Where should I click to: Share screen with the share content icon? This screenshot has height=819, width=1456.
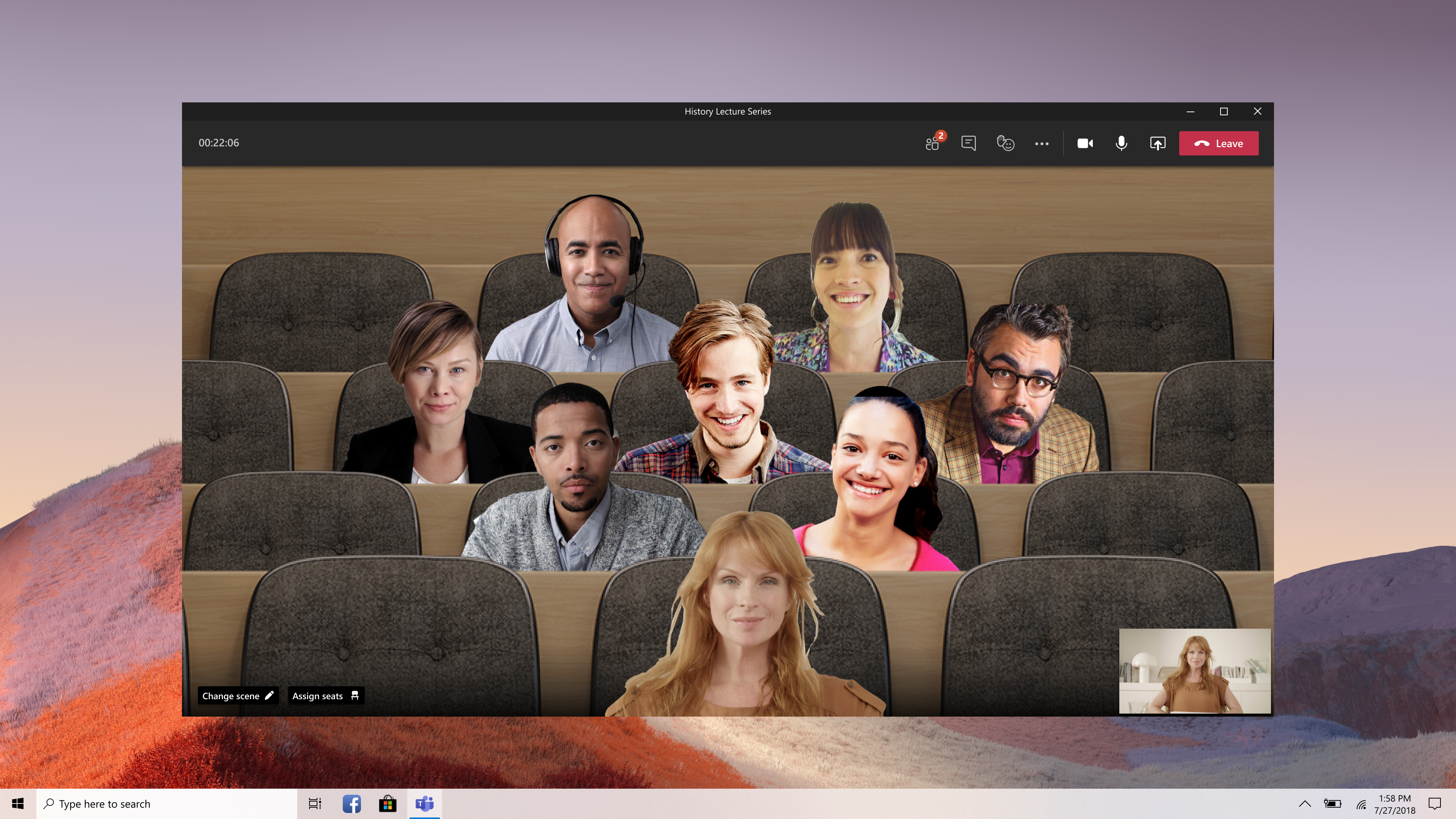pyautogui.click(x=1157, y=144)
